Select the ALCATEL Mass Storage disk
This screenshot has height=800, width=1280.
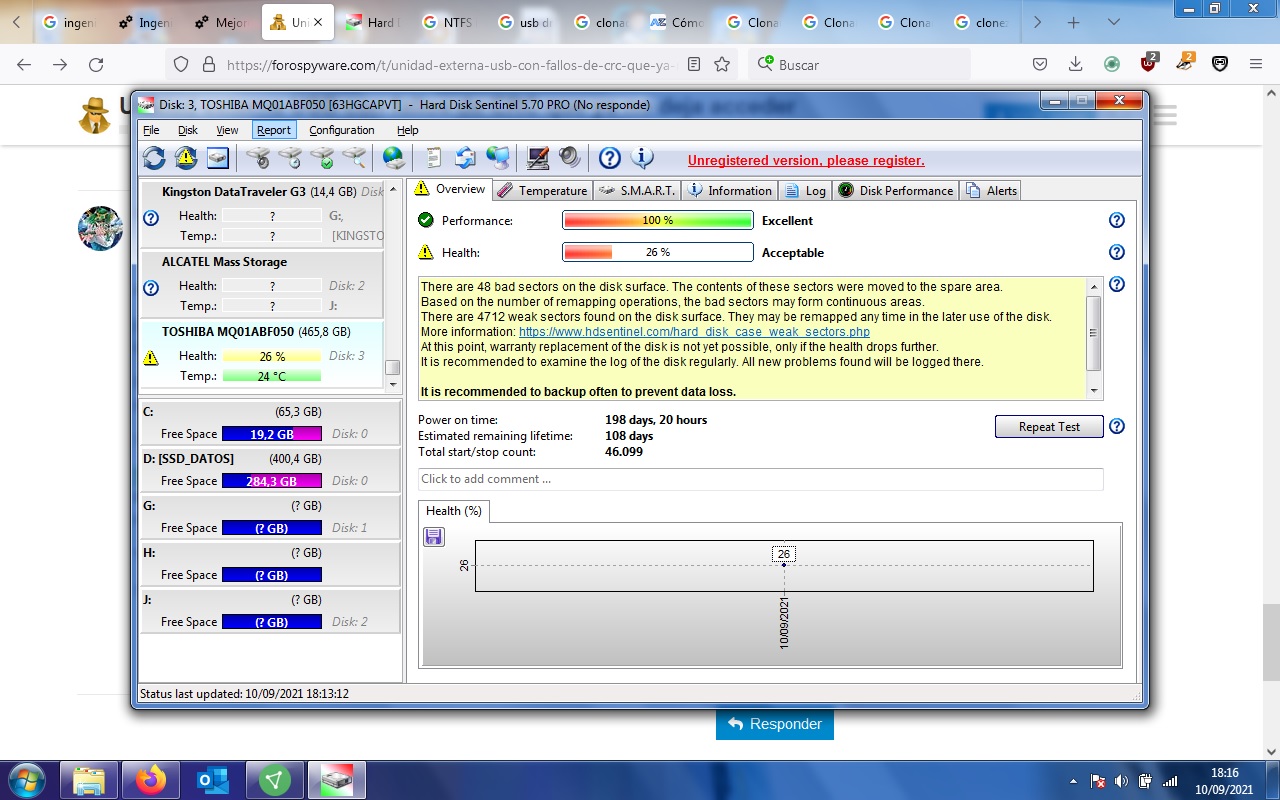pos(262,284)
